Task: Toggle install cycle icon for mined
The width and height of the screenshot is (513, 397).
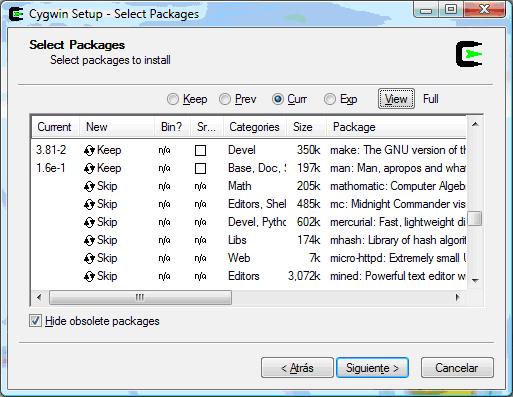Action: (x=89, y=276)
